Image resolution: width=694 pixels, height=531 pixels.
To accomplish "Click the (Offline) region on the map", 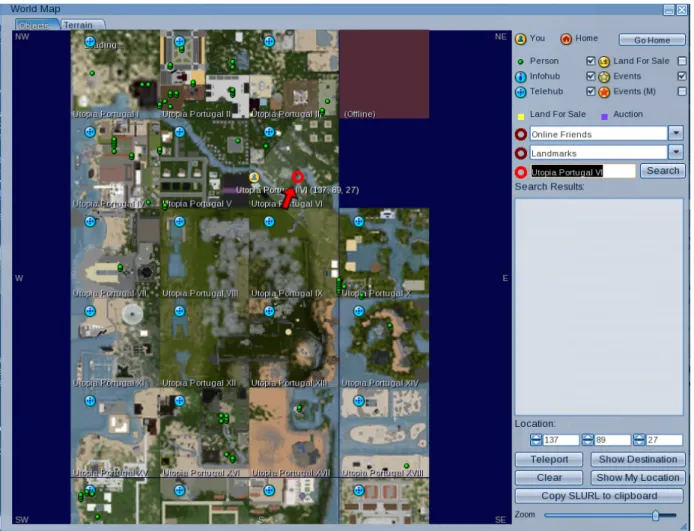I will click(x=384, y=74).
